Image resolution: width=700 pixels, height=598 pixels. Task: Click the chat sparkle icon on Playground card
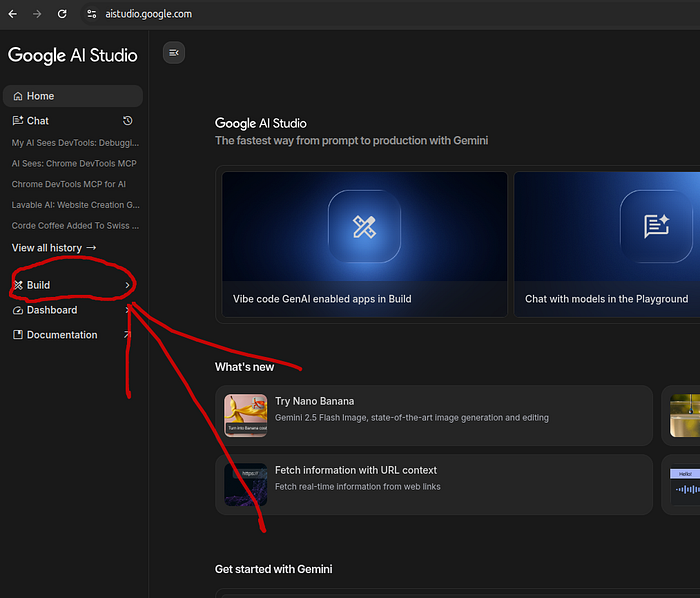tap(656, 226)
